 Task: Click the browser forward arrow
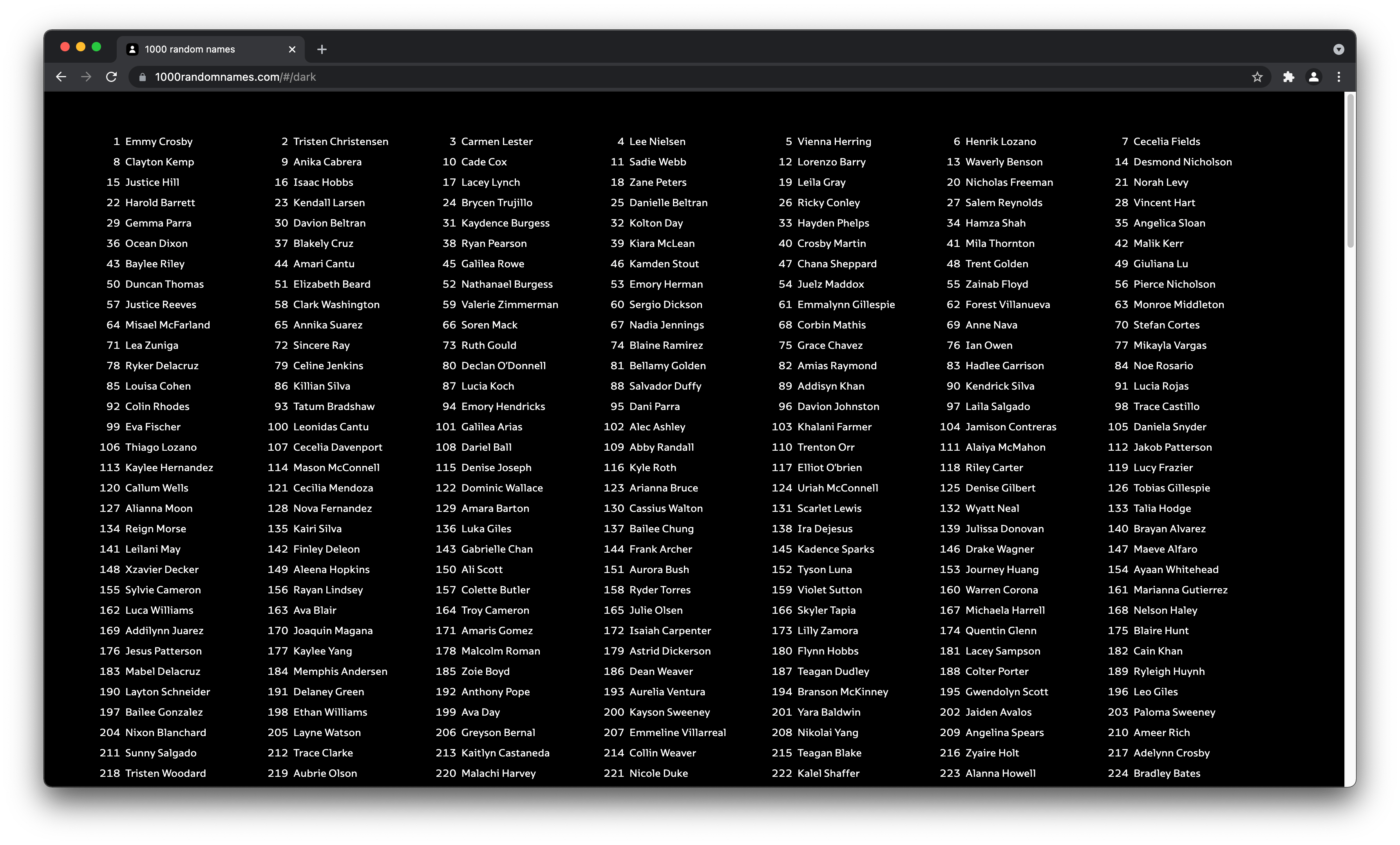coord(86,77)
